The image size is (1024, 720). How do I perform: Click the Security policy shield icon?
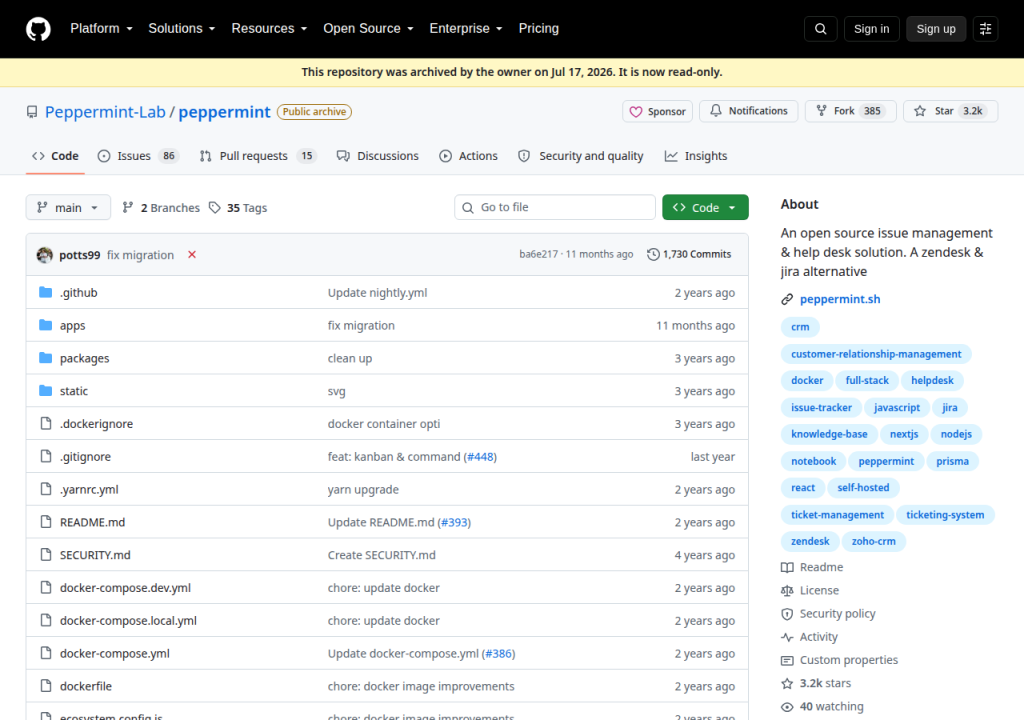787,614
